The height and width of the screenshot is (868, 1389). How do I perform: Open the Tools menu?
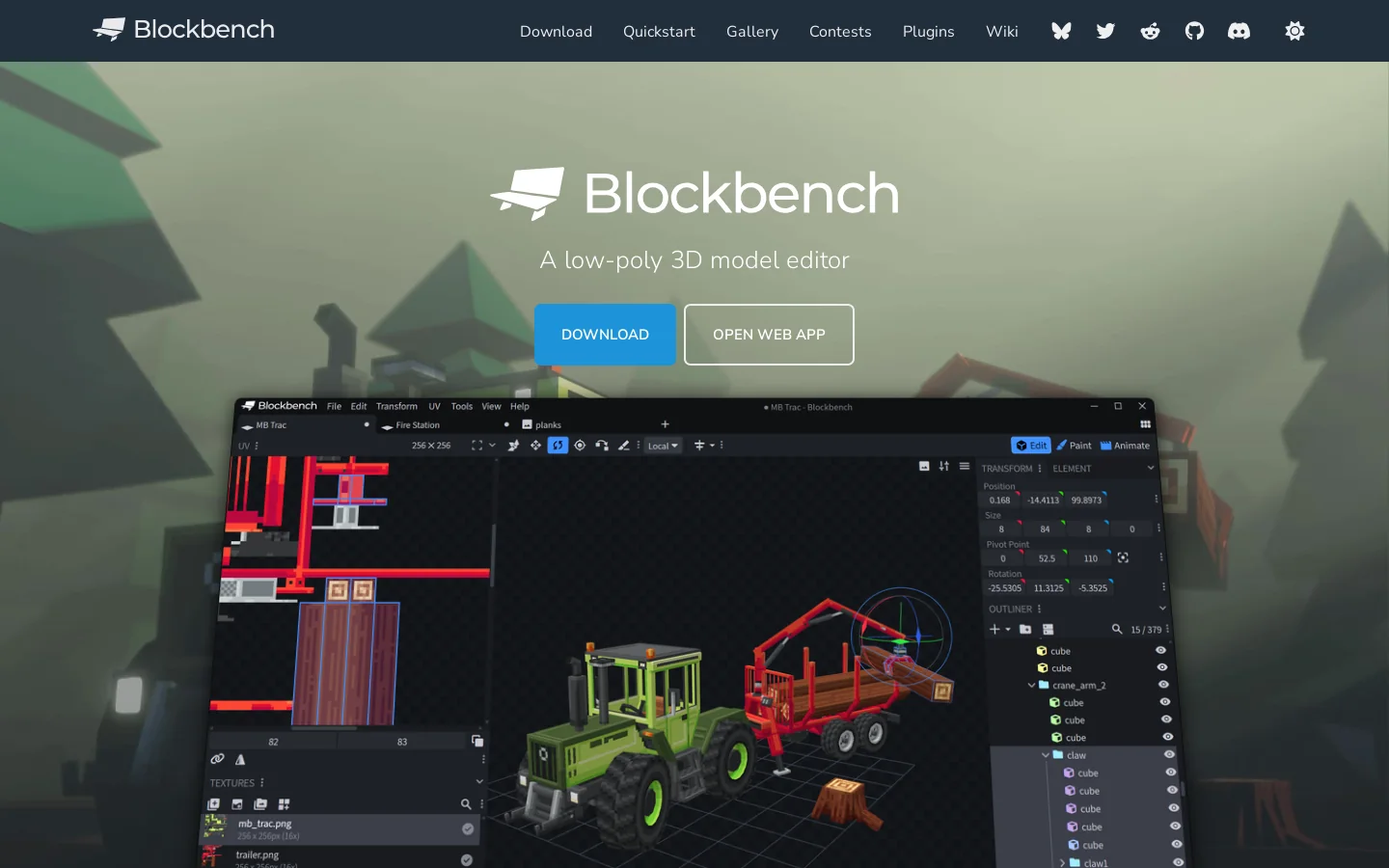[x=462, y=406]
